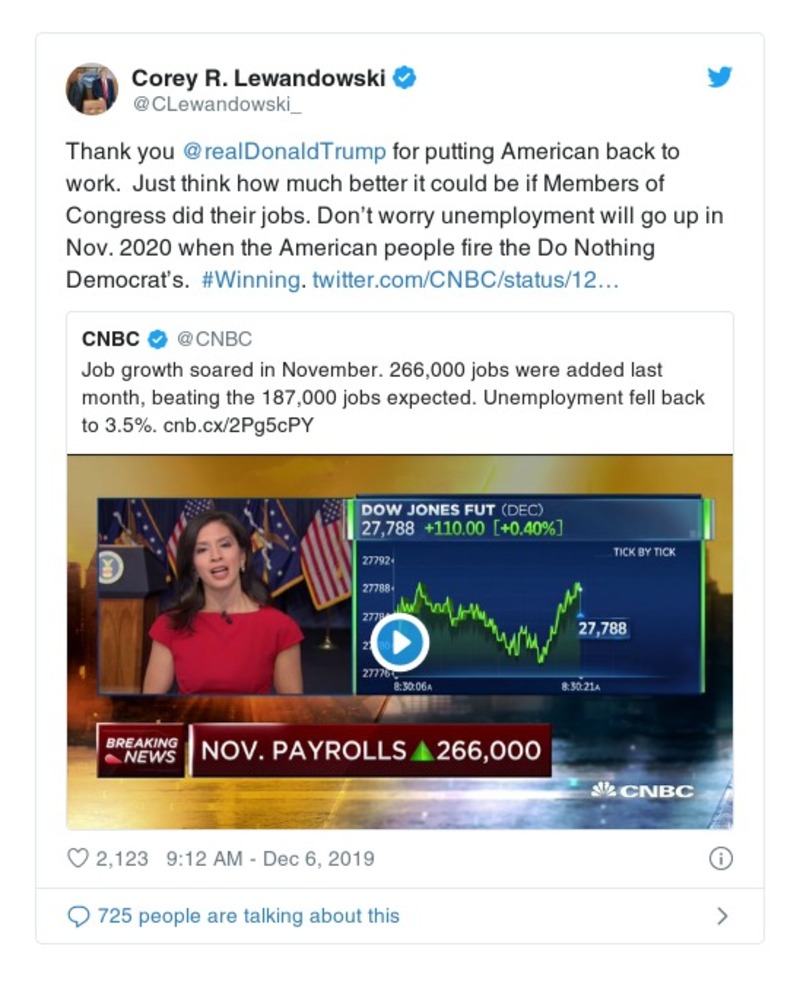Click CNBC's verified badge in quoted tweet
The height and width of the screenshot is (981, 800).
[157, 339]
